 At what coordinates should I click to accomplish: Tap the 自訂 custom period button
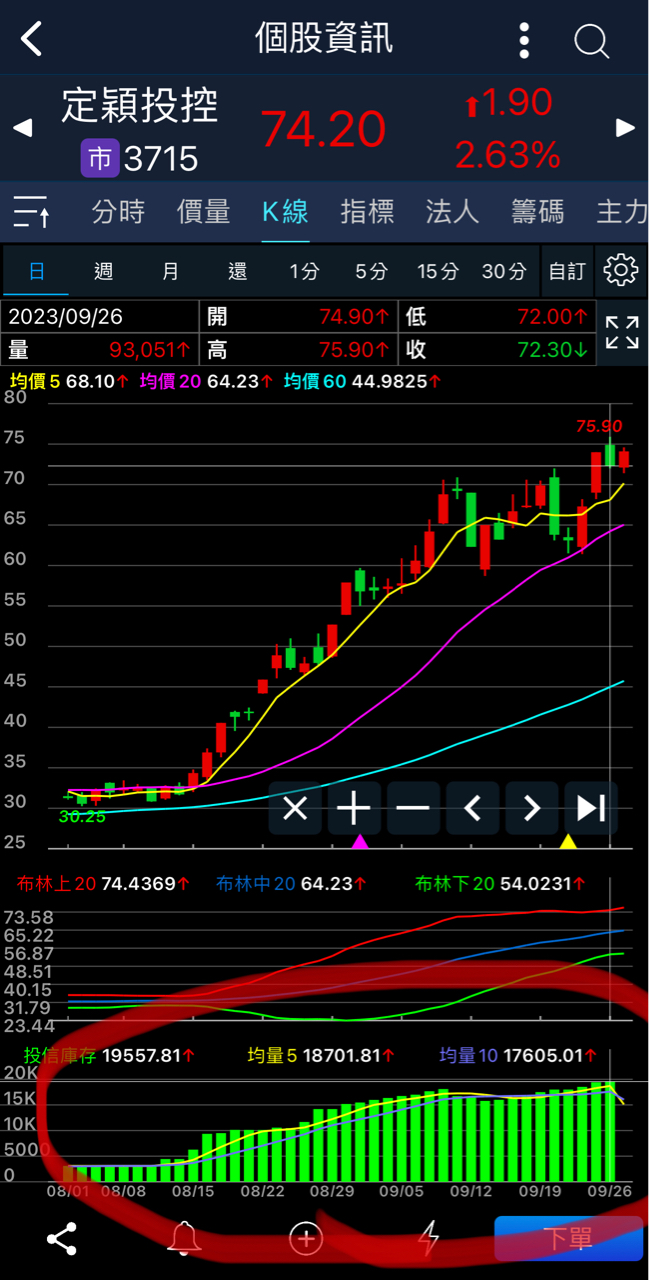567,271
